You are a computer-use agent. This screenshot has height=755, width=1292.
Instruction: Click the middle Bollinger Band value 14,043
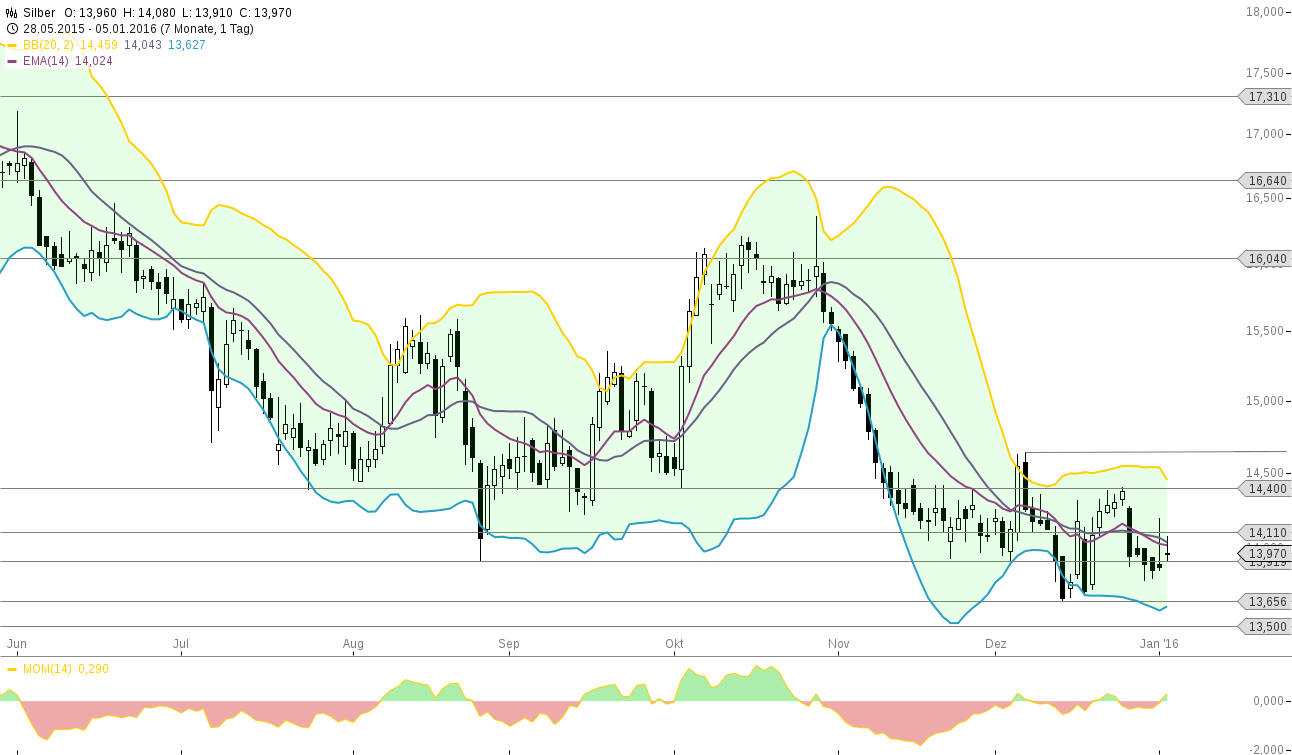coord(143,45)
